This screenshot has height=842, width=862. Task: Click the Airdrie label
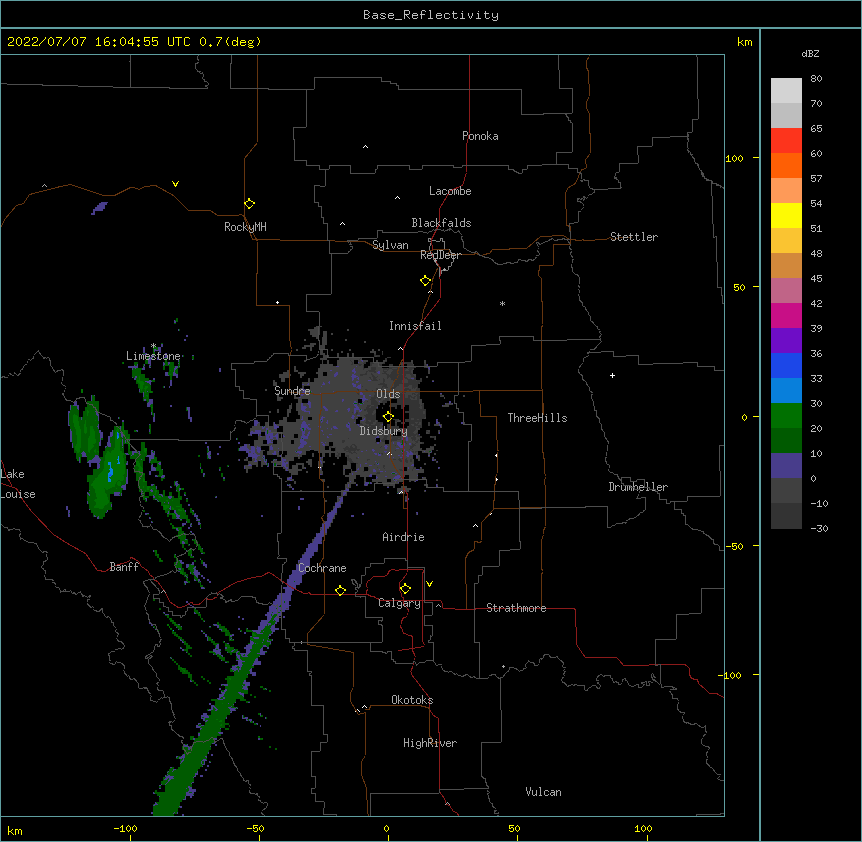click(x=404, y=537)
